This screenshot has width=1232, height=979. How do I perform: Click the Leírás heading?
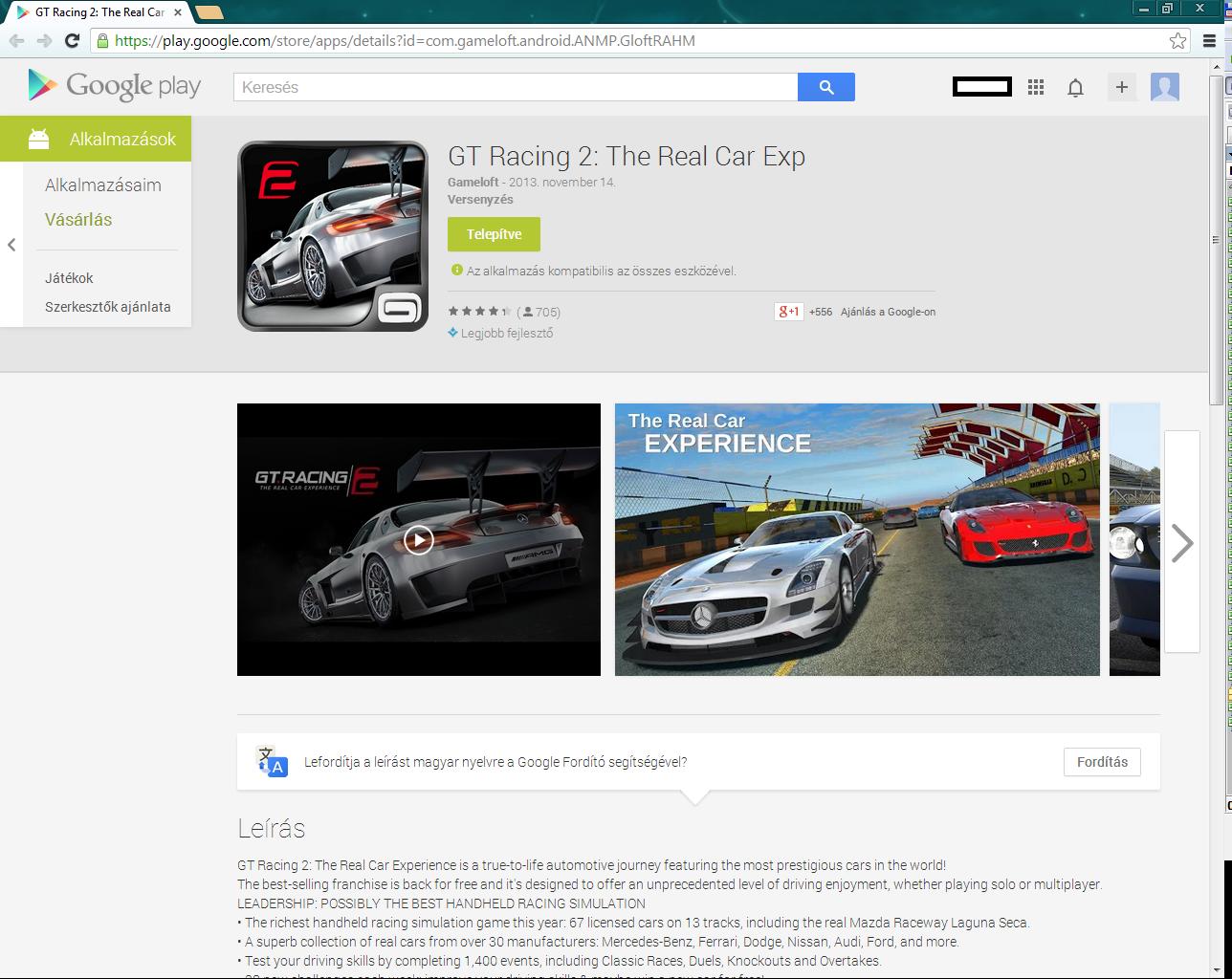tap(272, 828)
